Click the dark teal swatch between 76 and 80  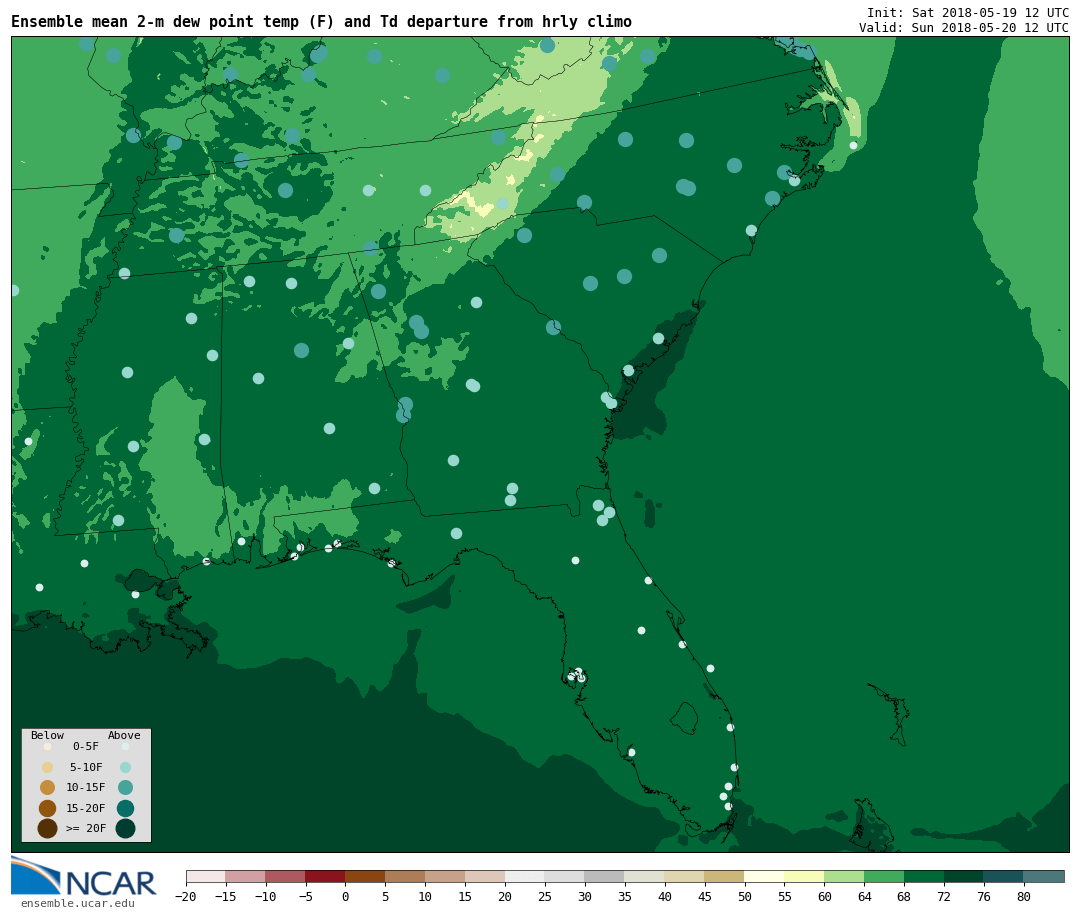coord(1005,876)
